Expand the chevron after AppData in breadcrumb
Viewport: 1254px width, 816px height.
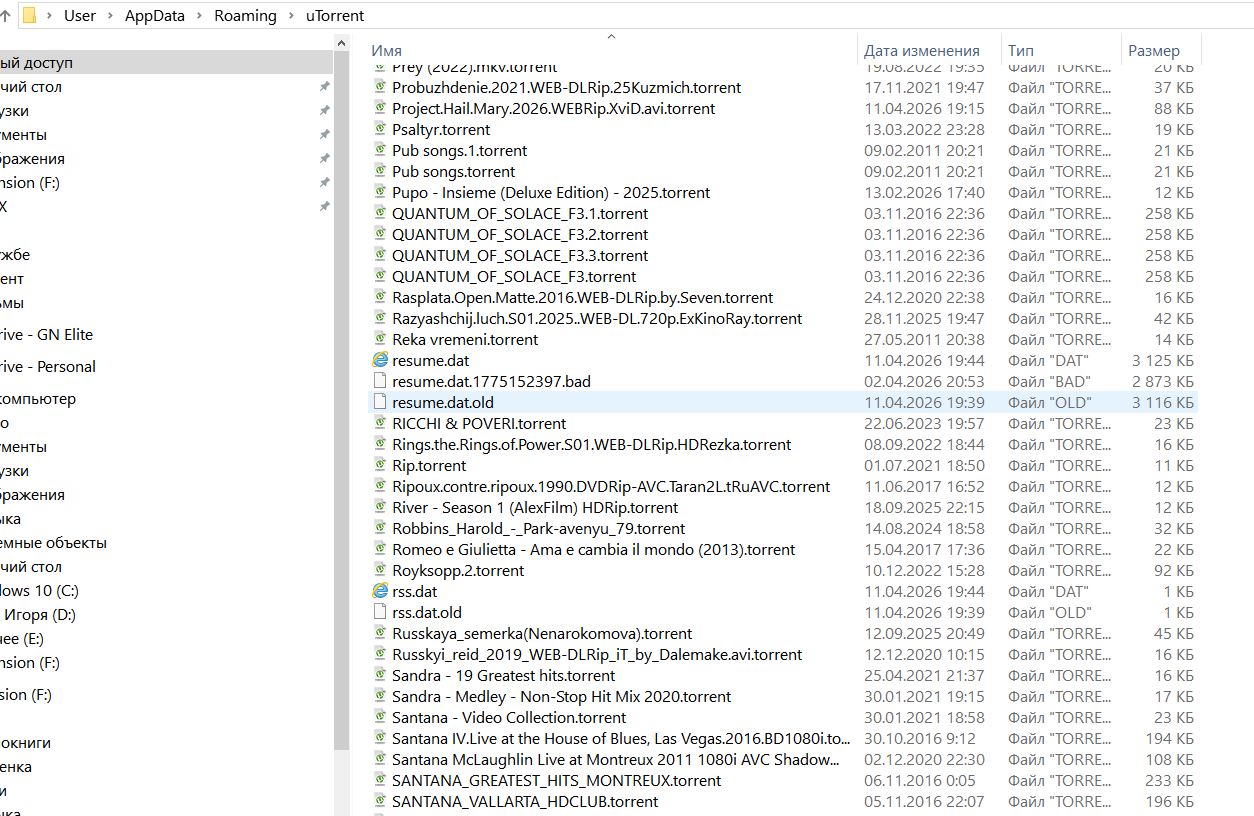click(x=200, y=16)
